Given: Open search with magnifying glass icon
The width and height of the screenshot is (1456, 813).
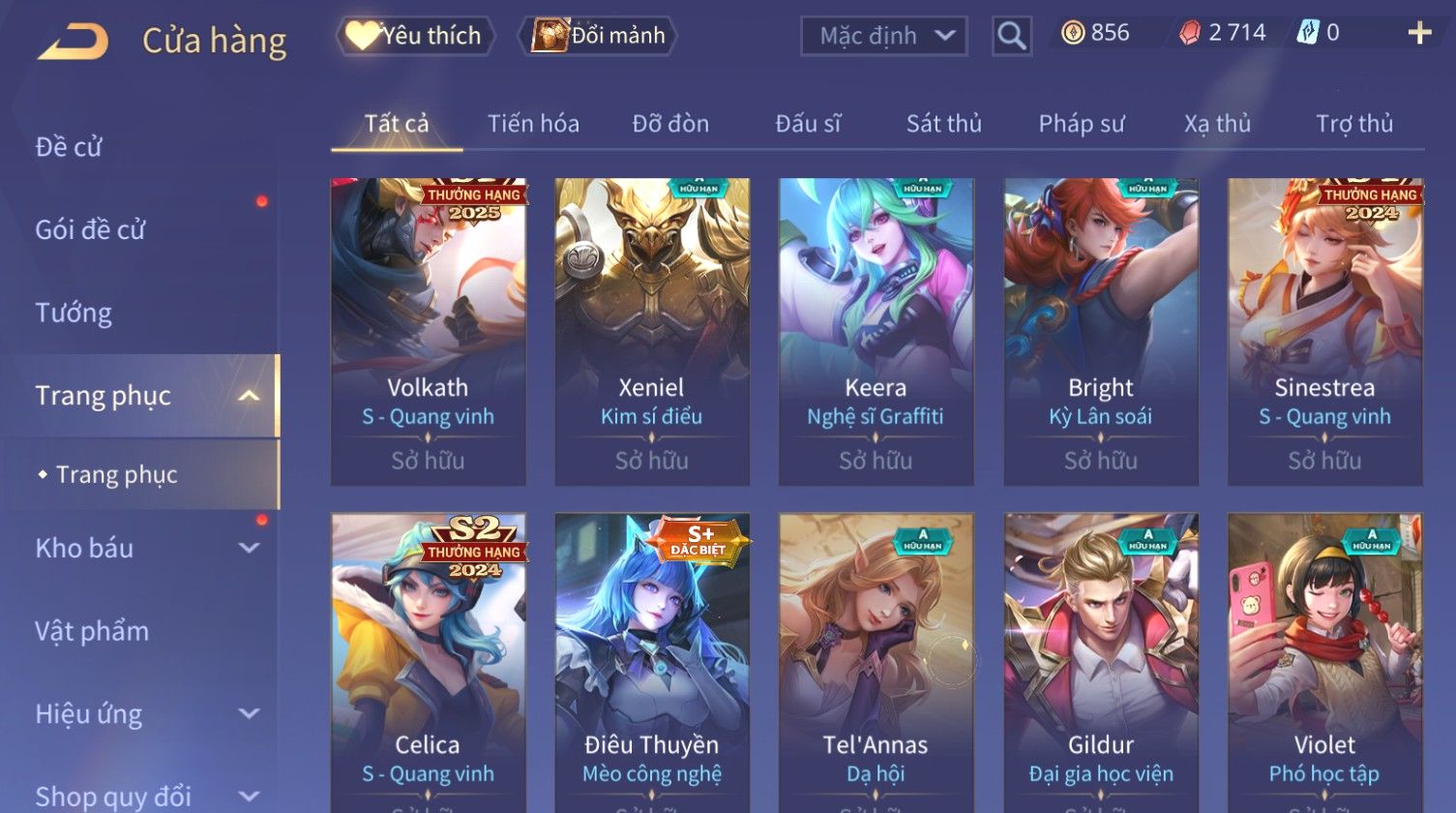Looking at the screenshot, I should pos(1011,37).
